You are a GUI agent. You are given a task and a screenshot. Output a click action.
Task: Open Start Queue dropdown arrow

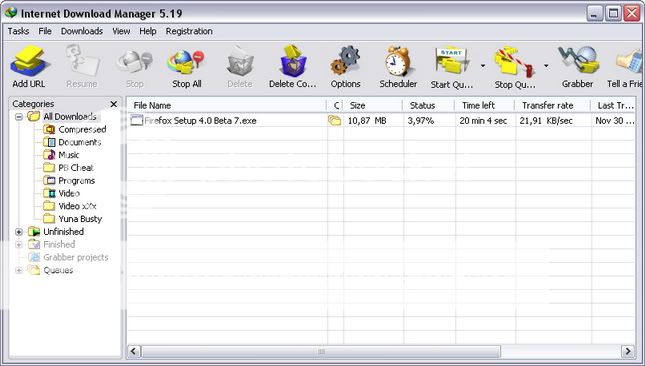coord(483,65)
